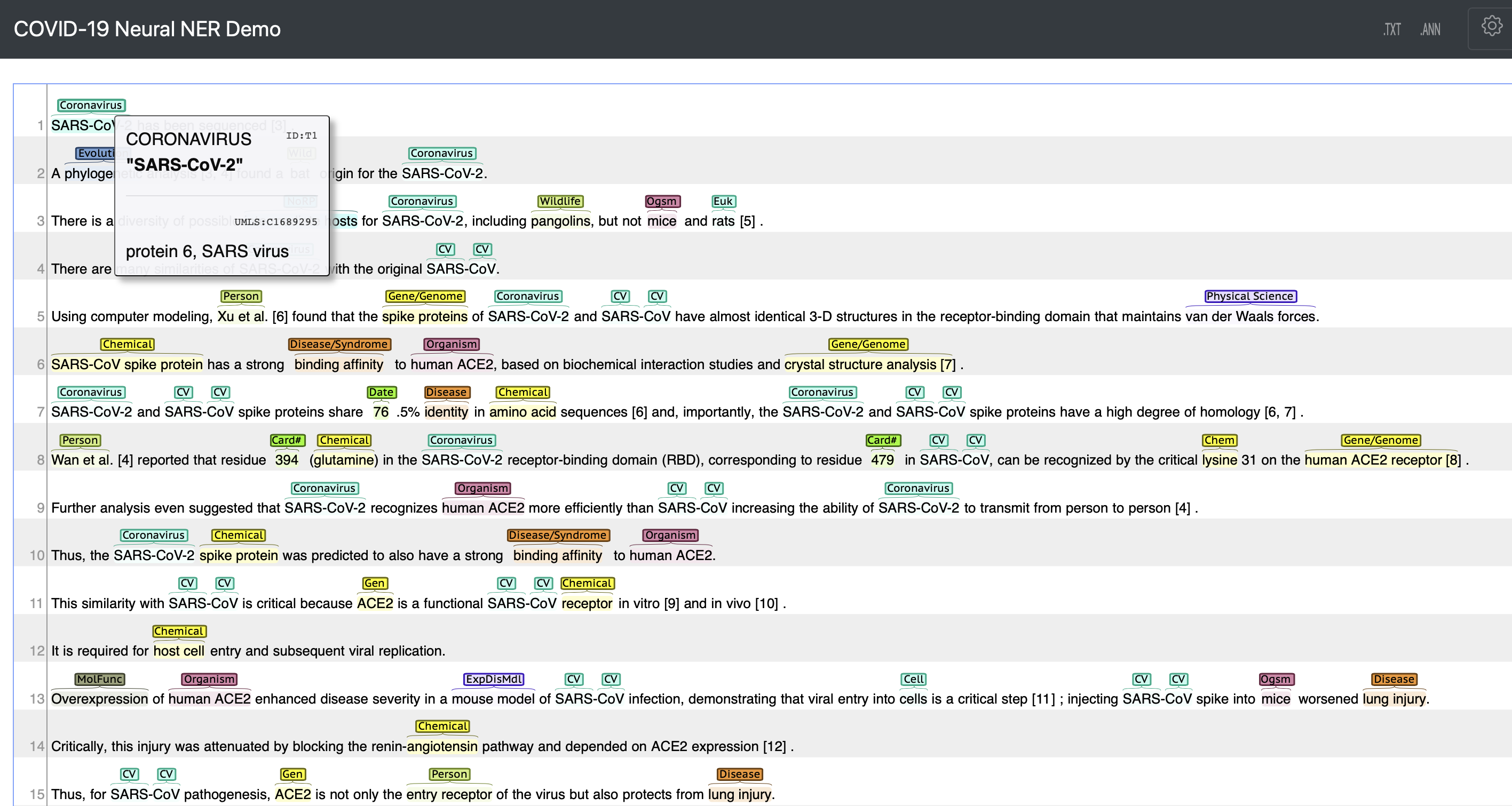
Task: Click the Wildlife tag above pangolins
Action: 560,201
